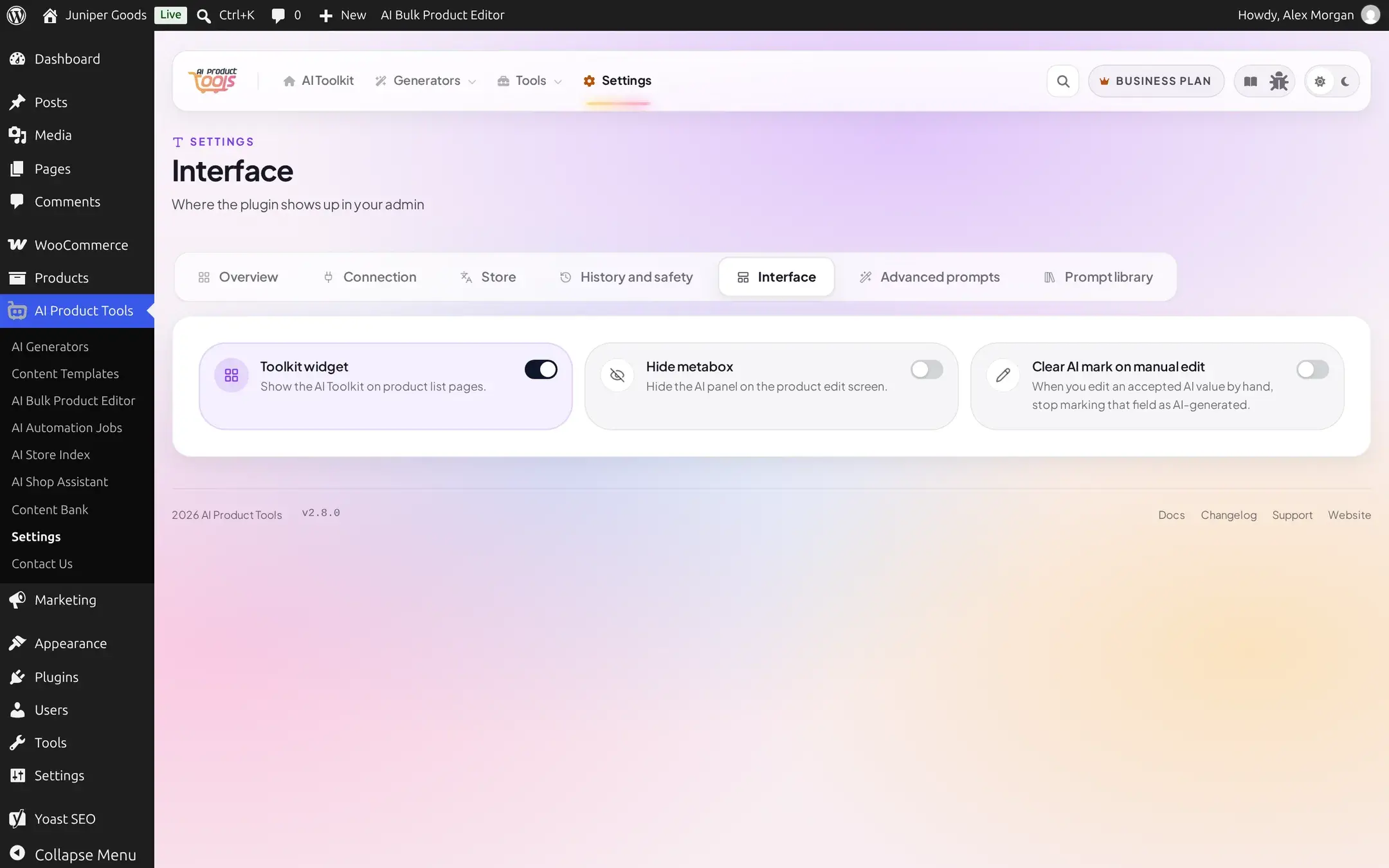Screen dimensions: 1389x868
Task: Open the plugin search magnifier button
Action: pos(1063,81)
